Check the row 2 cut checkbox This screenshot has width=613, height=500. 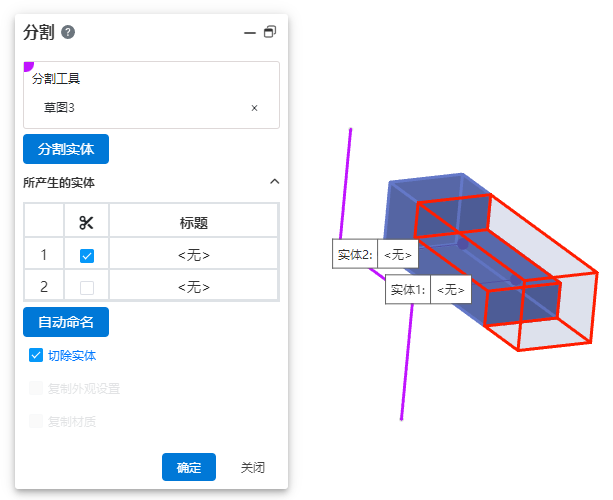87,288
